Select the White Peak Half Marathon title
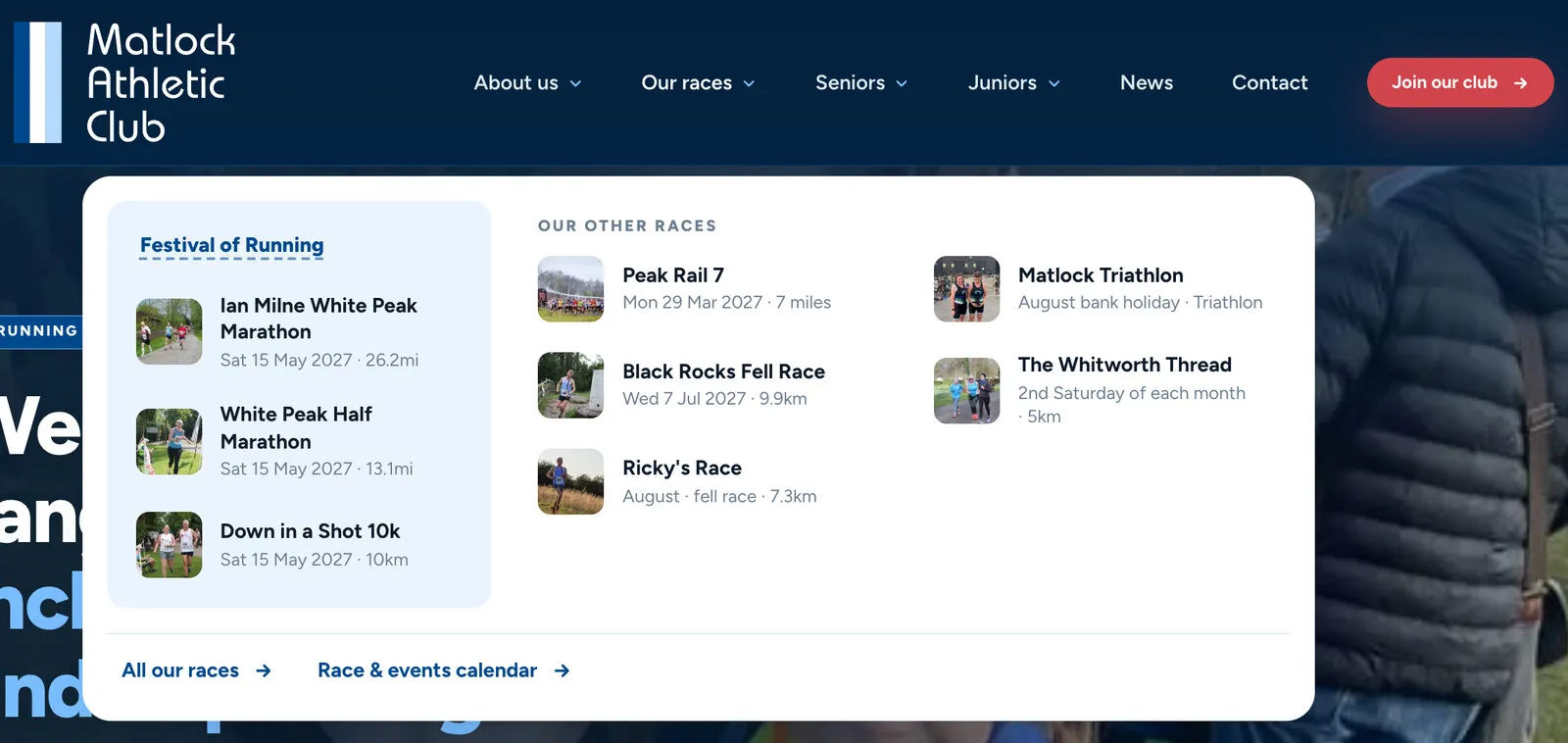This screenshot has width=1568, height=743. (x=296, y=427)
